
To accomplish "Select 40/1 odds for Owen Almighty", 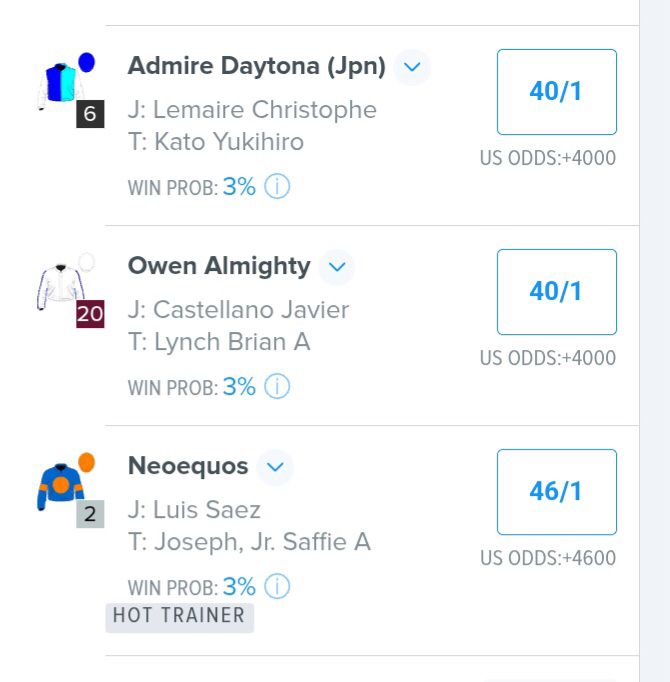I will (x=556, y=292).
